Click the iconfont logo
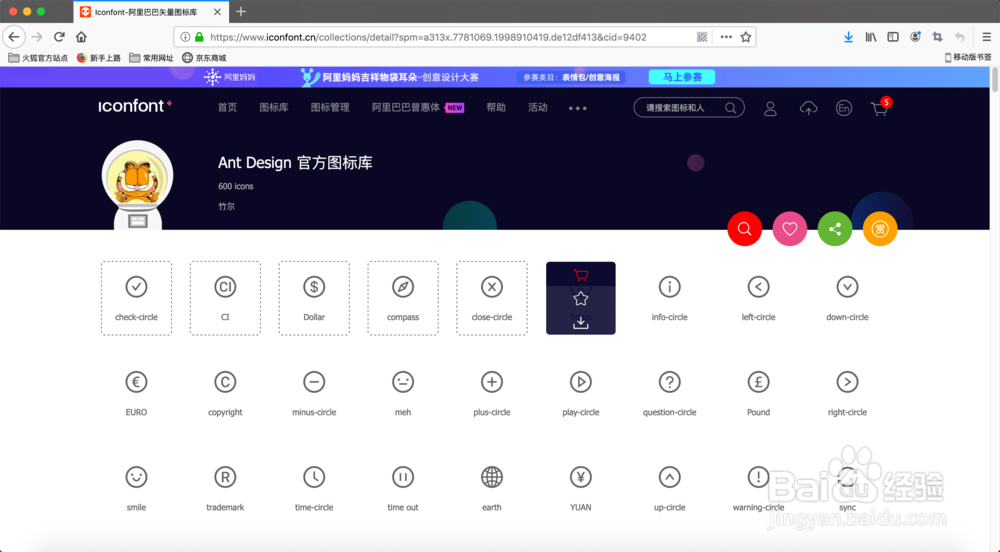The image size is (1000, 552). pyautogui.click(x=135, y=106)
